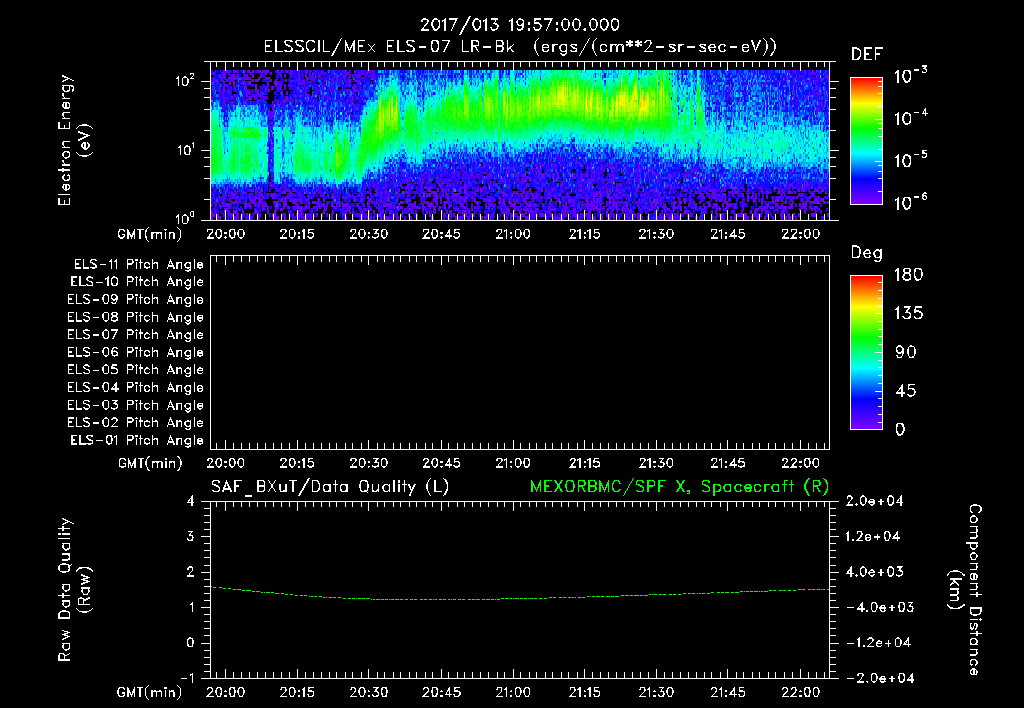Screen dimensions: 1024x708
Task: Select the DEF colorbar label
Action: [x=867, y=54]
